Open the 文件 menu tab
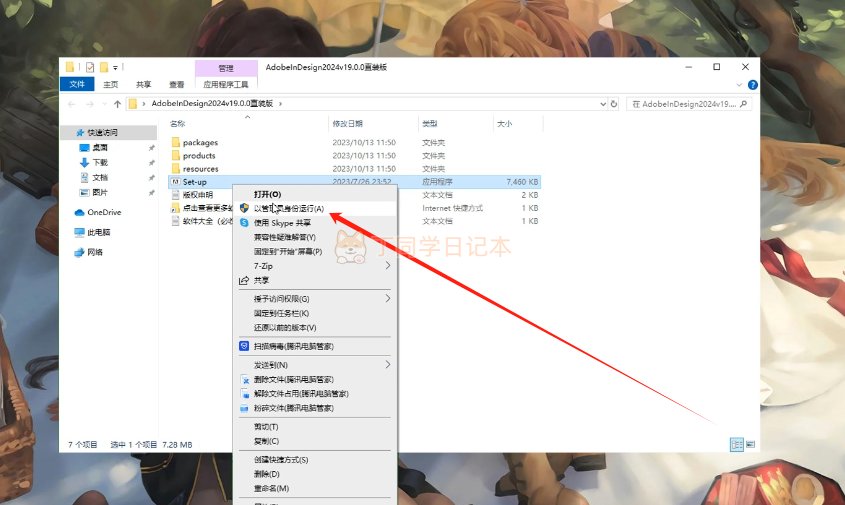The height and width of the screenshot is (505, 845). (x=78, y=85)
